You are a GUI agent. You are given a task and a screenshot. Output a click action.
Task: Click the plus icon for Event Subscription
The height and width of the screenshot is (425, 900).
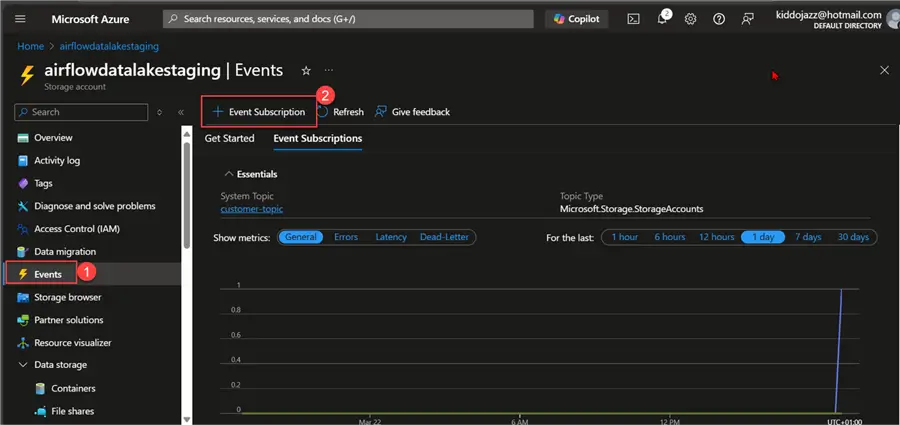click(x=218, y=112)
